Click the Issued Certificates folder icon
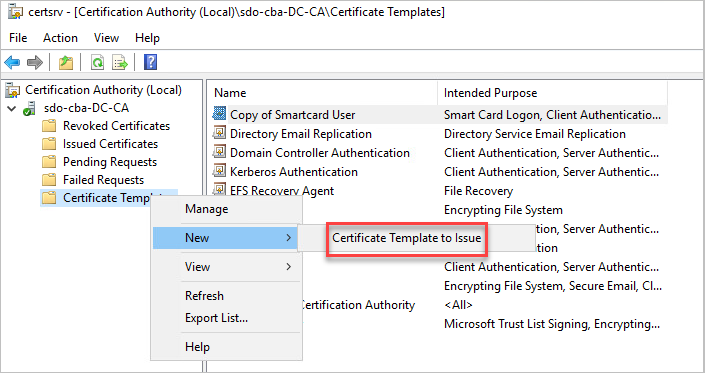The width and height of the screenshot is (705, 373). pyautogui.click(x=49, y=144)
